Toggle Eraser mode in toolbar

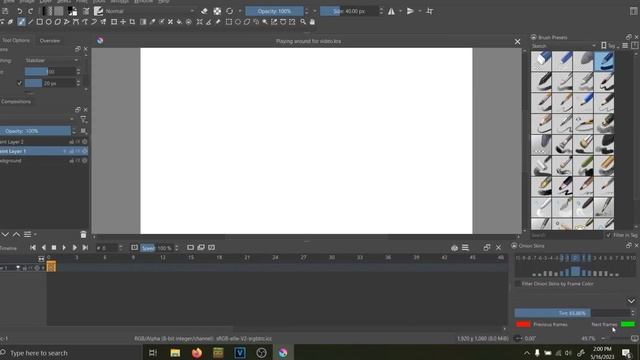click(x=204, y=11)
